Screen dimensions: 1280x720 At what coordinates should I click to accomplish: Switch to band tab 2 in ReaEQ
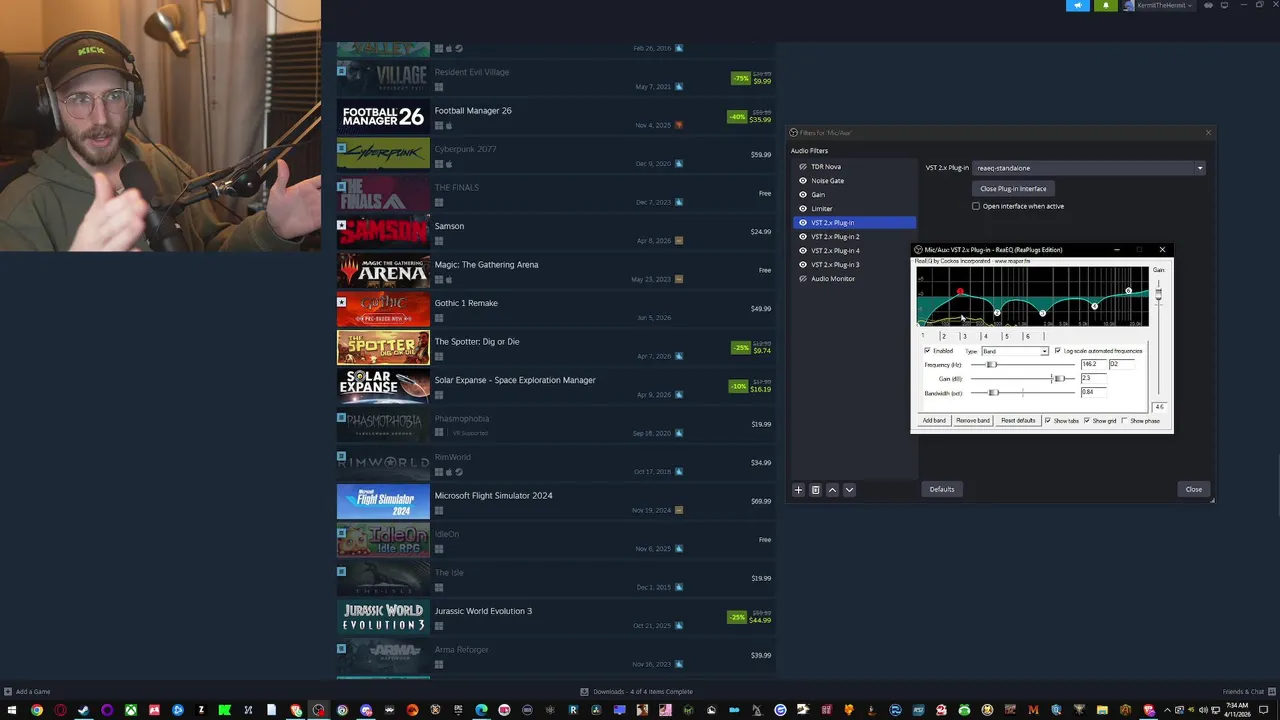(x=943, y=336)
